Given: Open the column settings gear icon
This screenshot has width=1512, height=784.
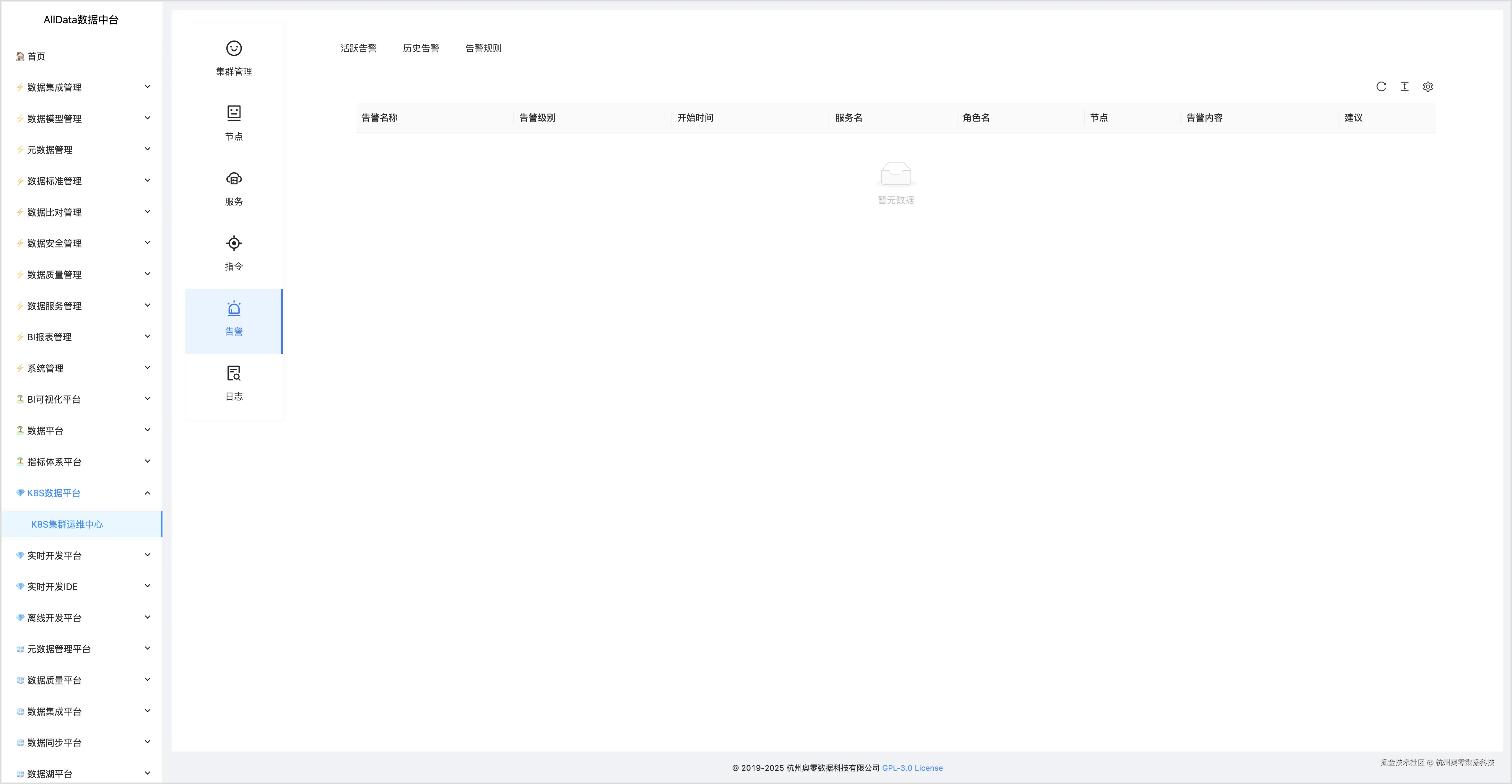Looking at the screenshot, I should click(x=1428, y=87).
